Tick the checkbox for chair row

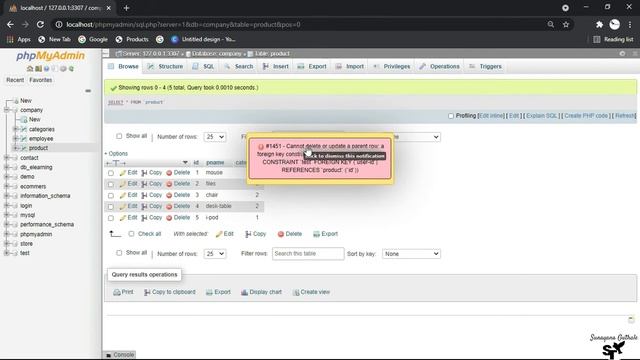pyautogui.click(x=111, y=196)
